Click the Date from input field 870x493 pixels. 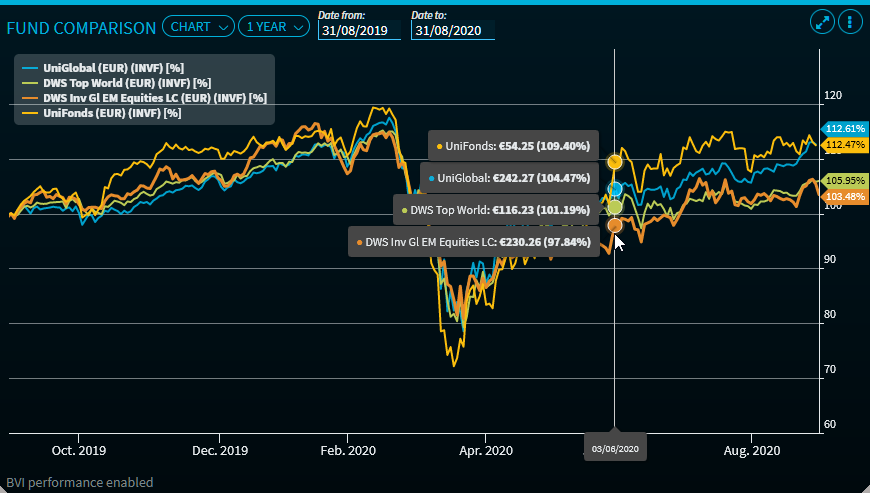pos(359,30)
